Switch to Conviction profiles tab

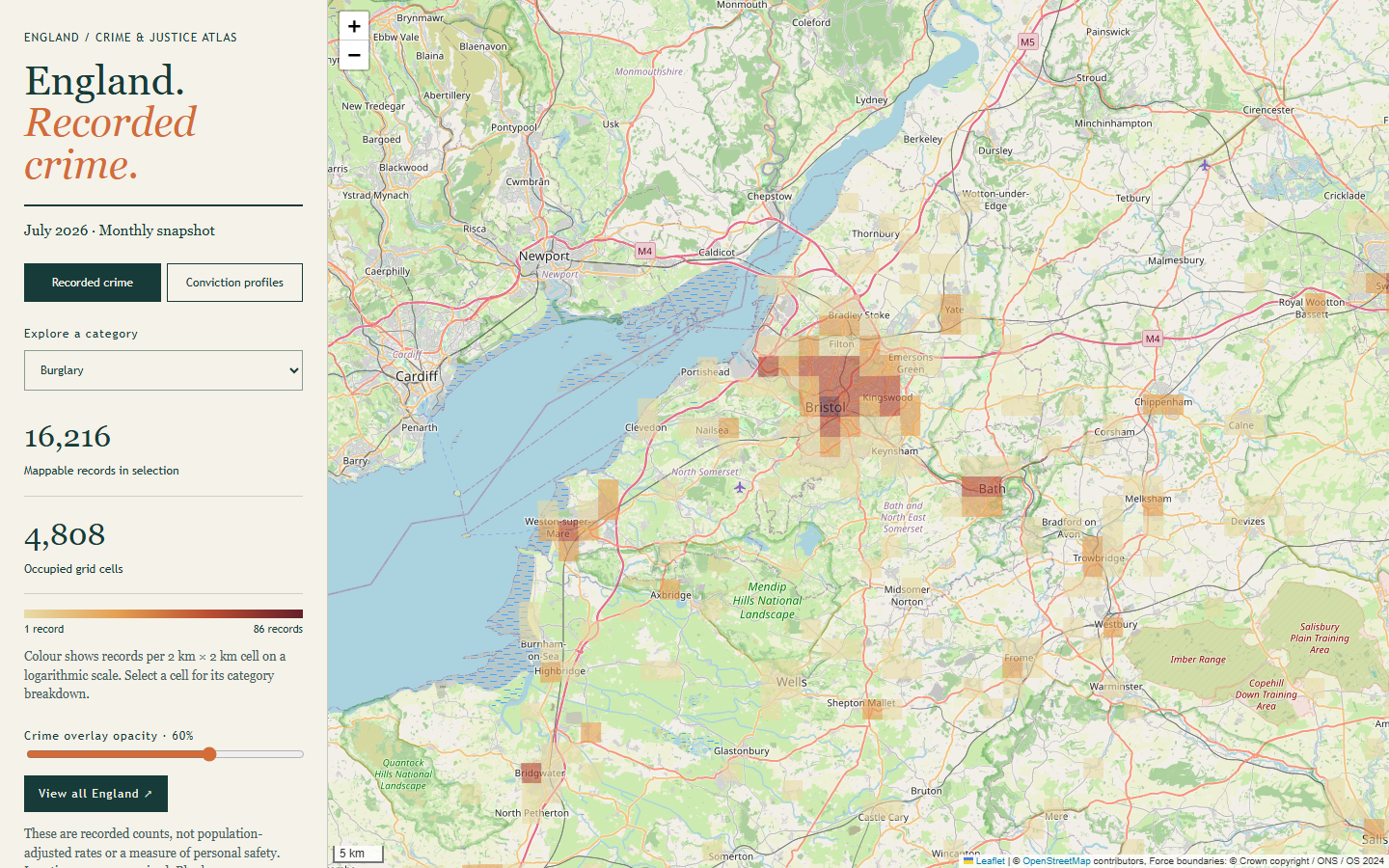(234, 283)
